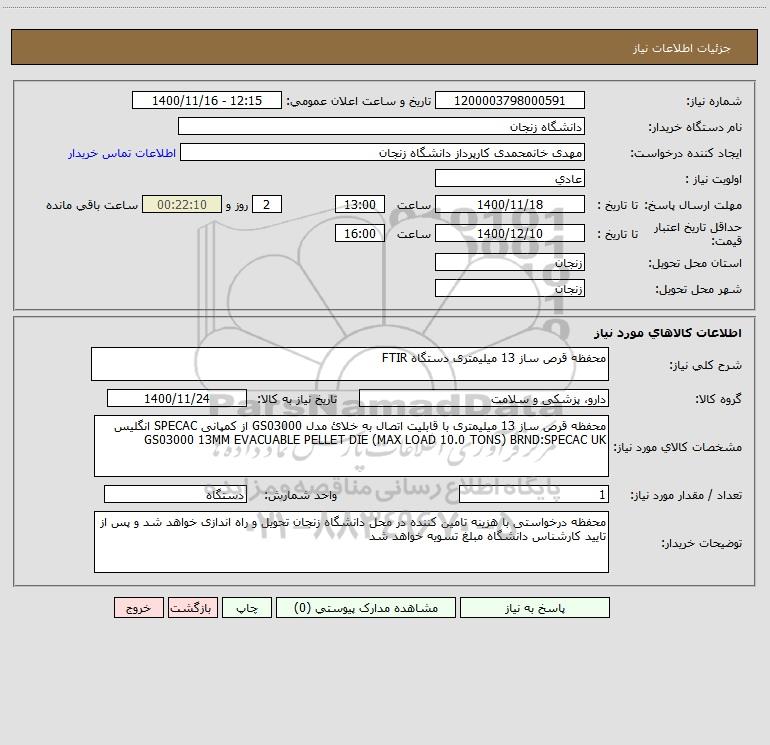Click delivery city field زنجان
The width and height of the screenshot is (770, 745).
(x=510, y=288)
